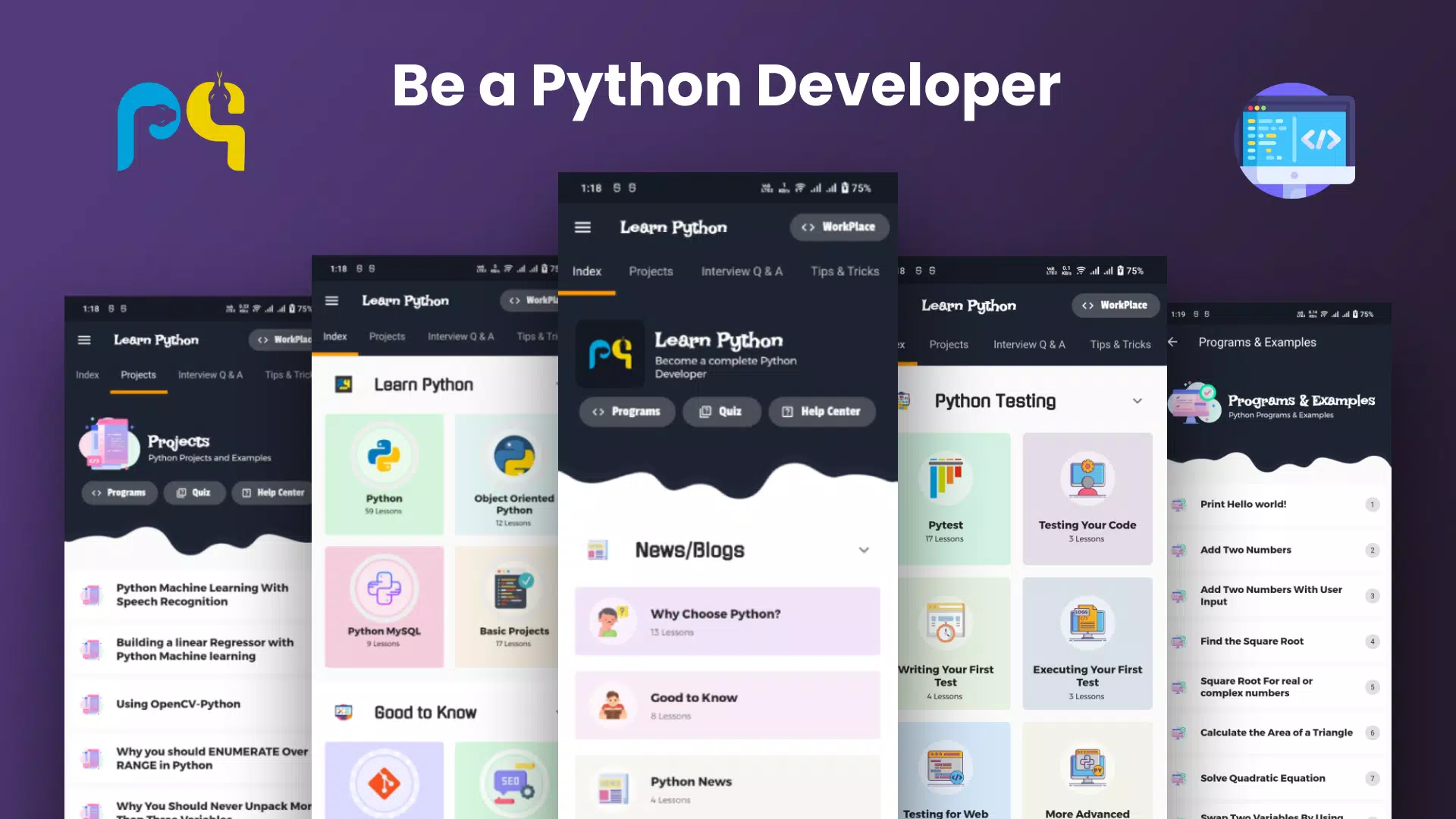1456x819 pixels.
Task: Open Why Choose Python? card
Action: tap(727, 621)
